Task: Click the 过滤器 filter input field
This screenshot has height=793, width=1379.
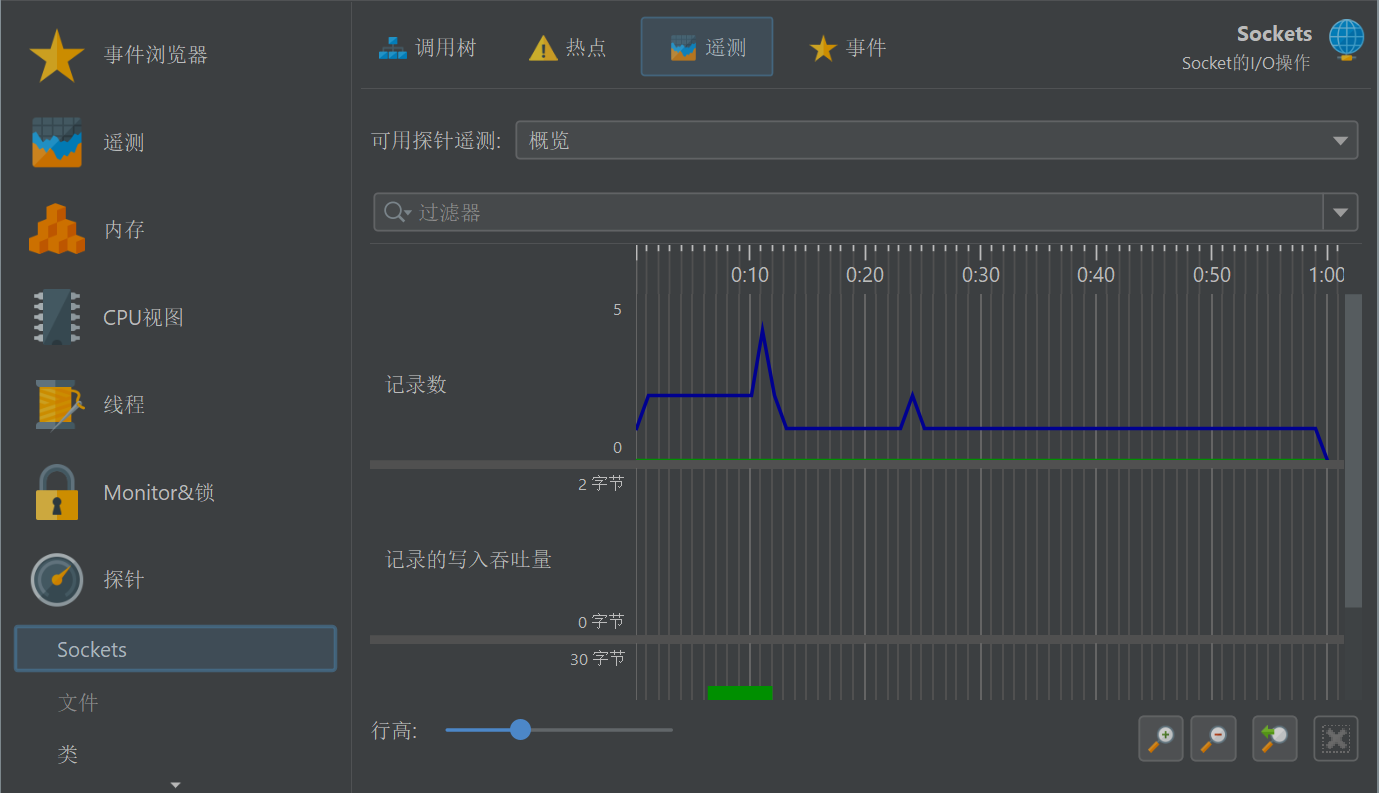Action: click(848, 212)
